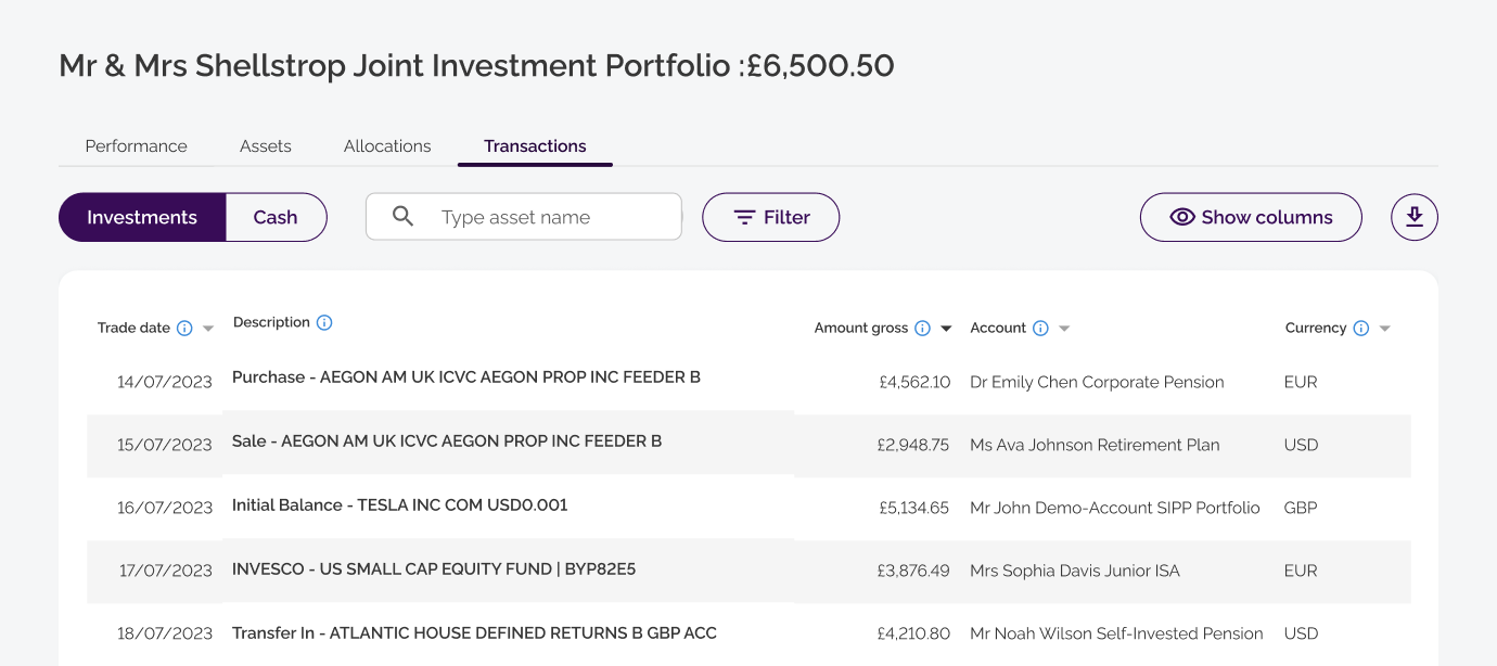
Task: Click the search magnifier icon
Action: (x=403, y=217)
